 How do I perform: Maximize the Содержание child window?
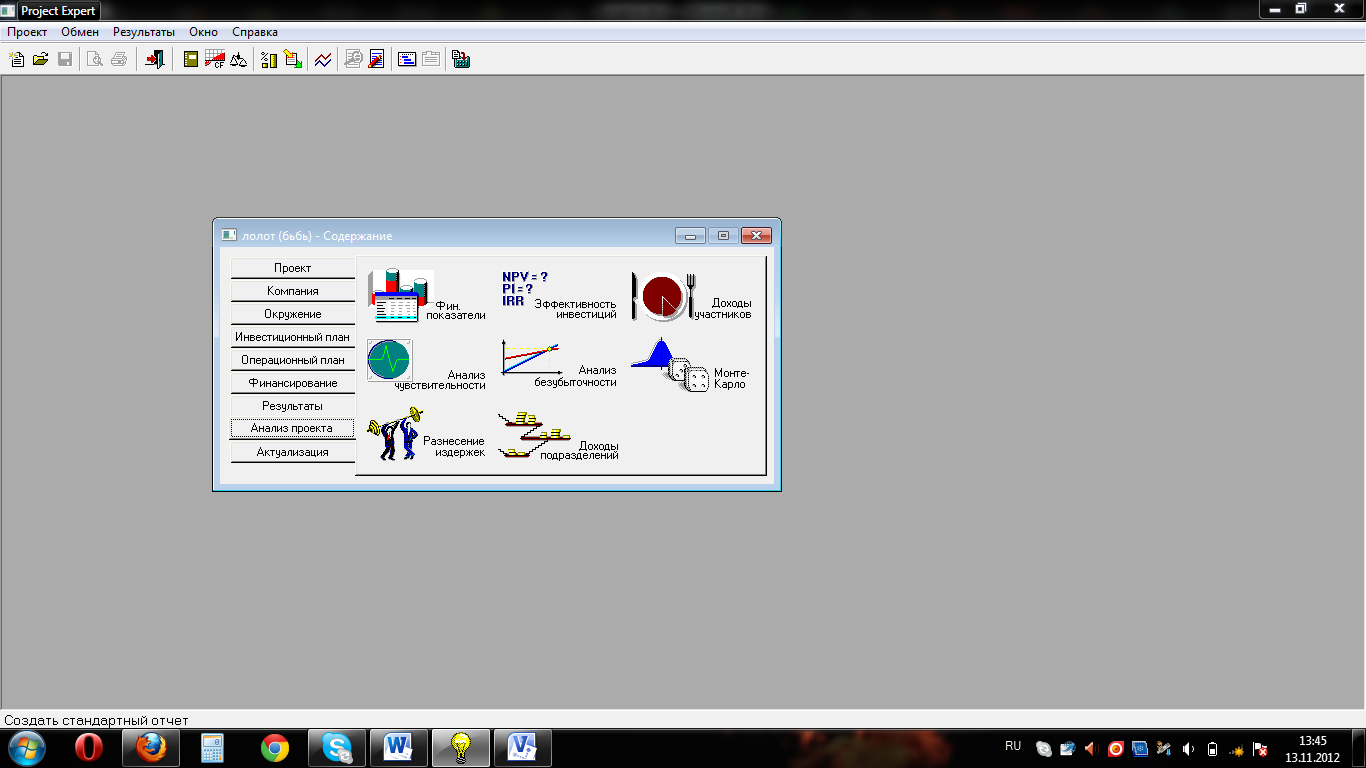[722, 236]
